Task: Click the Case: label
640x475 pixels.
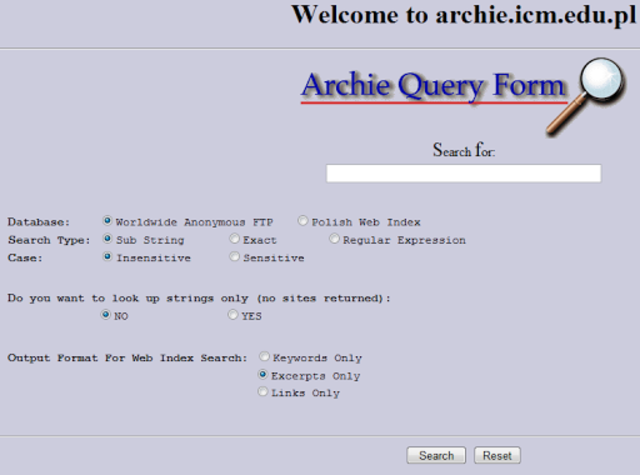Action: (x=25, y=258)
